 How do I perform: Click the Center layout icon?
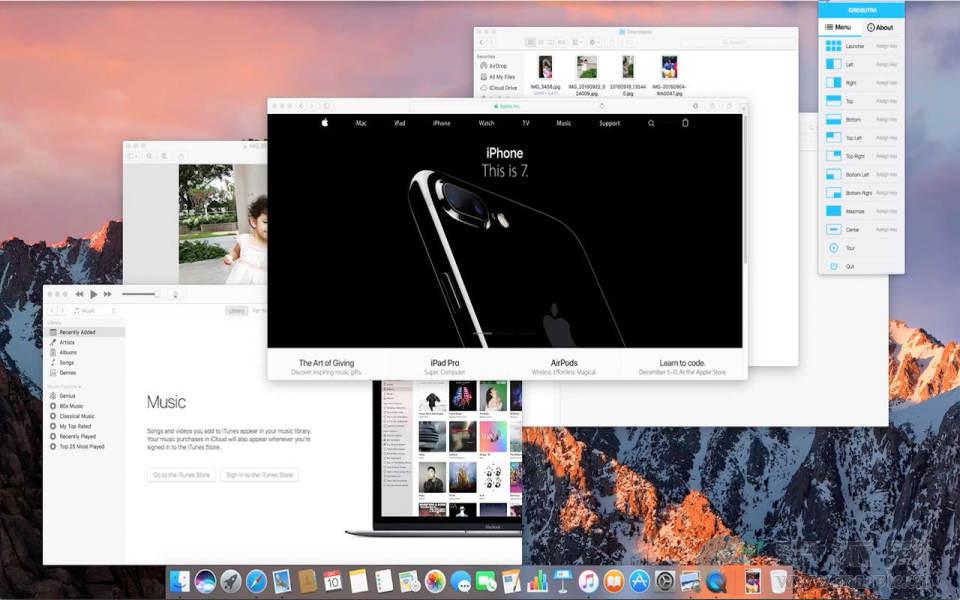pyautogui.click(x=833, y=230)
